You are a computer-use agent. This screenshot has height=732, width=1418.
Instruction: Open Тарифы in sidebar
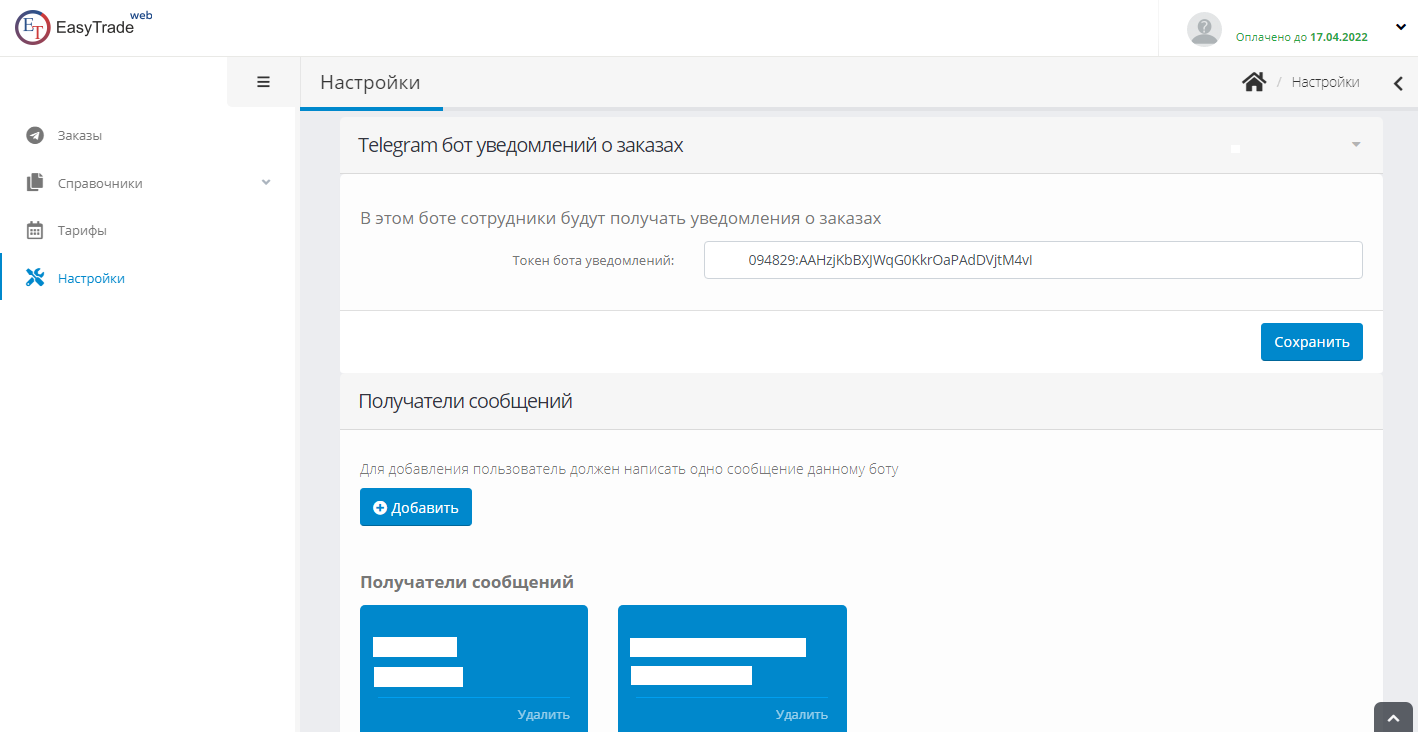[x=82, y=230]
